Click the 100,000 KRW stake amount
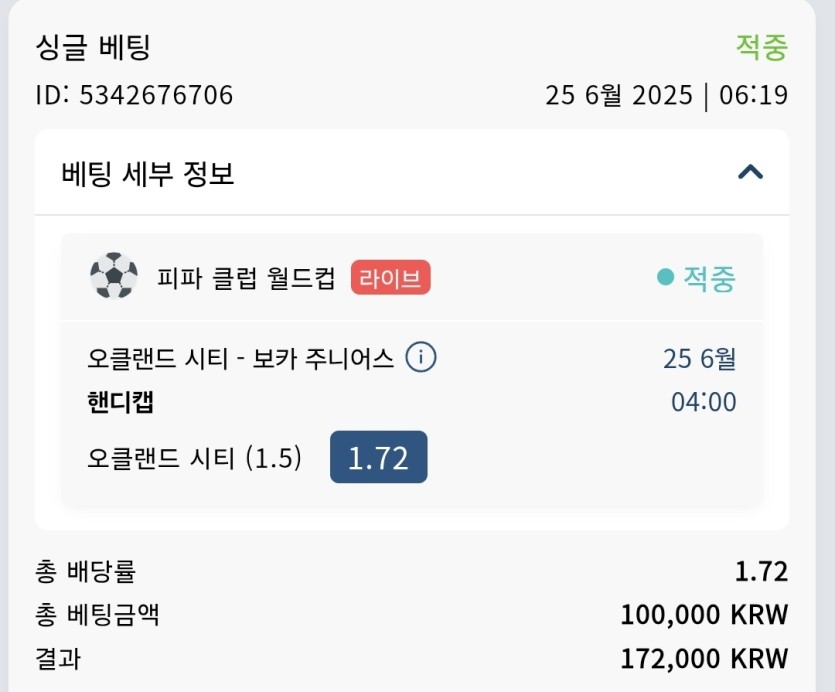 [704, 615]
